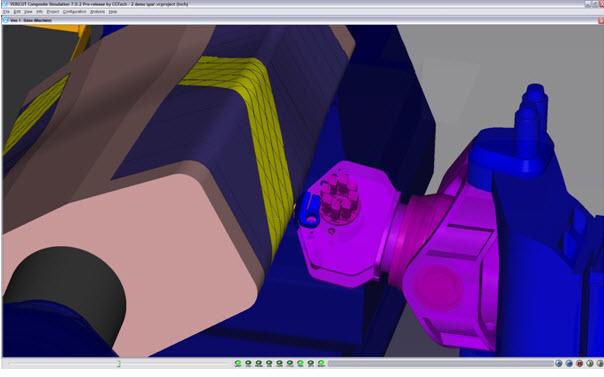Image resolution: width=604 pixels, height=377 pixels.
Task: Open the Info menu
Action: (x=39, y=12)
